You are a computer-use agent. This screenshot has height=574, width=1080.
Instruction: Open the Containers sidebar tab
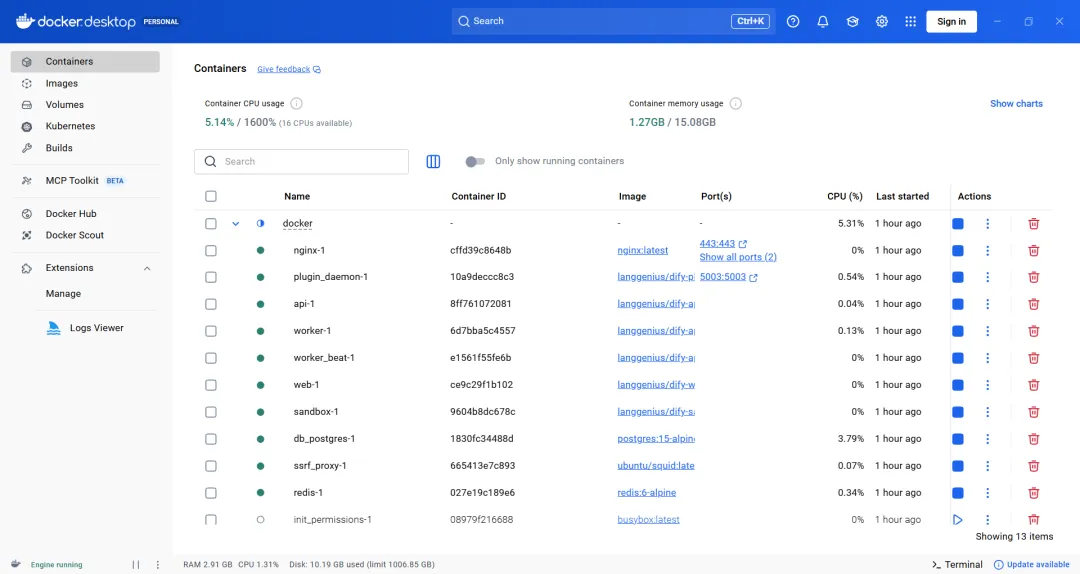[85, 61]
